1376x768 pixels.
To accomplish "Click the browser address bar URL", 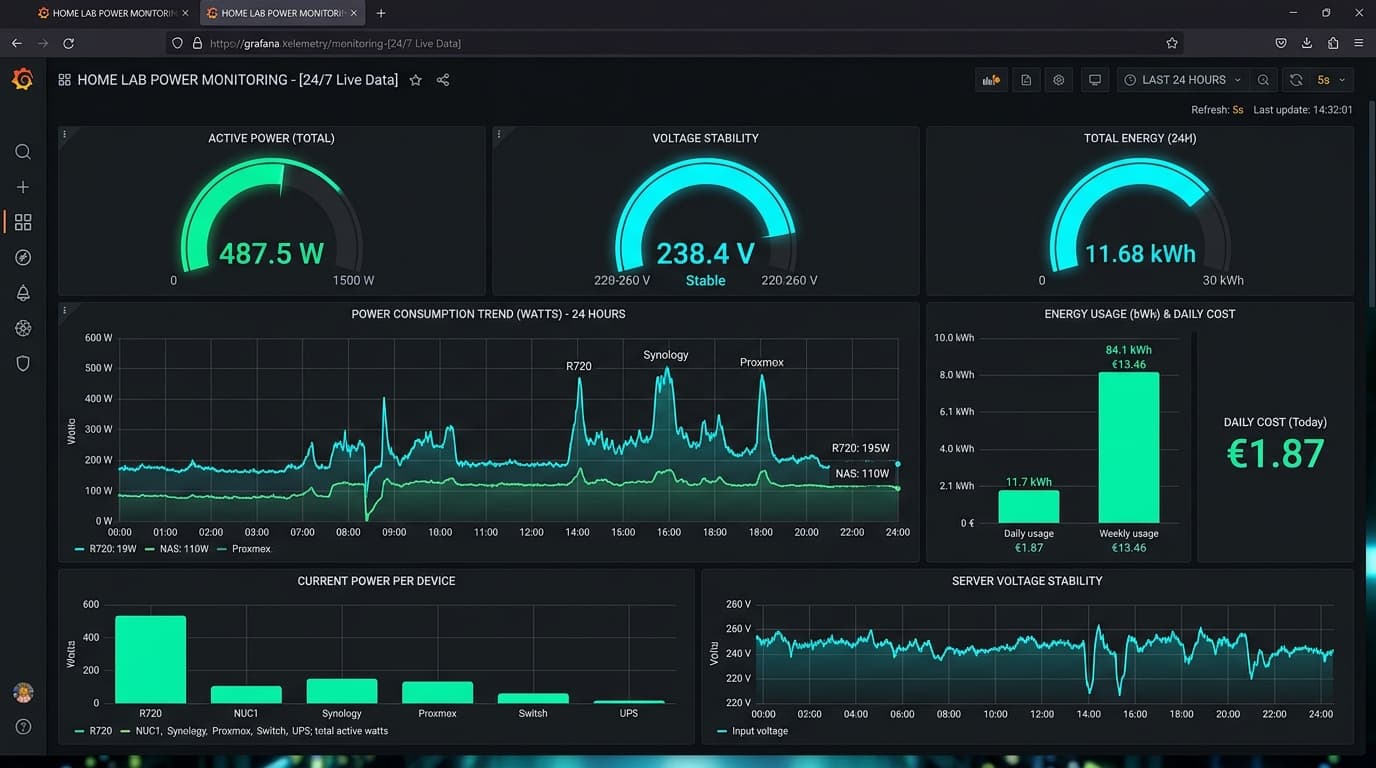I will pos(335,43).
